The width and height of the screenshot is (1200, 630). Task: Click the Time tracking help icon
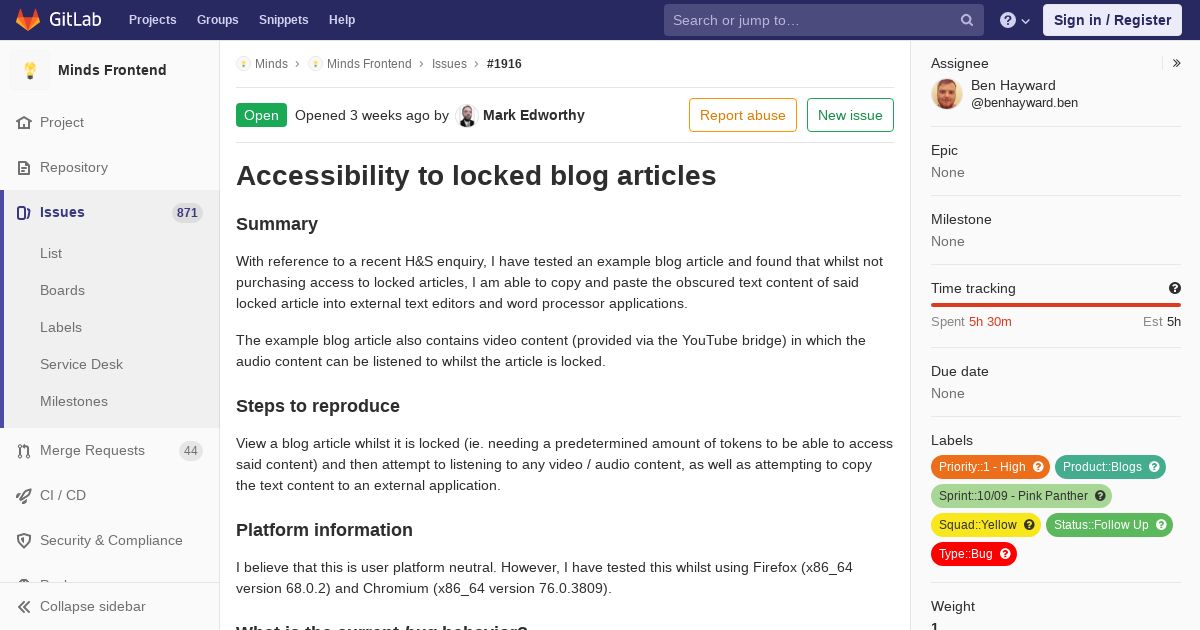tap(1175, 288)
